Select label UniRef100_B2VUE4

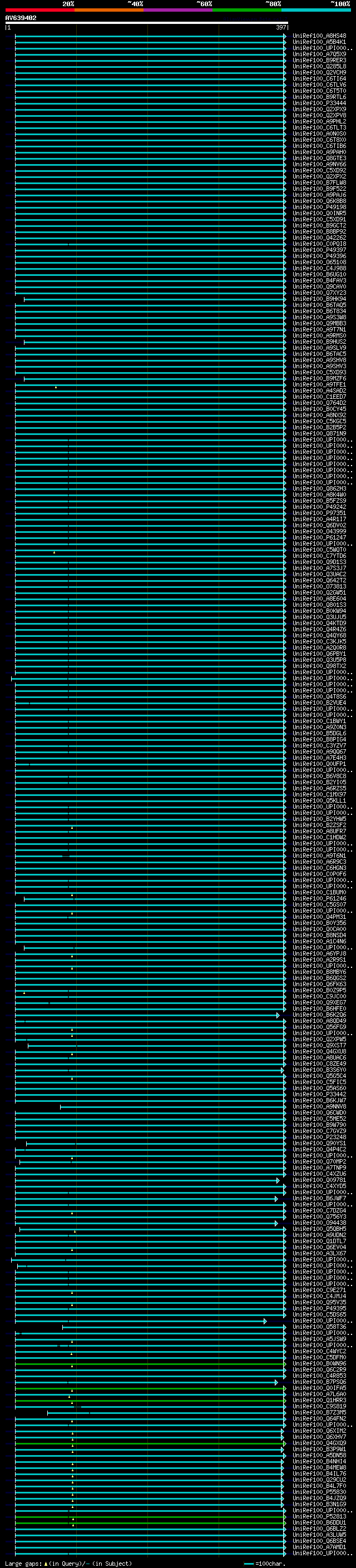click(x=319, y=703)
